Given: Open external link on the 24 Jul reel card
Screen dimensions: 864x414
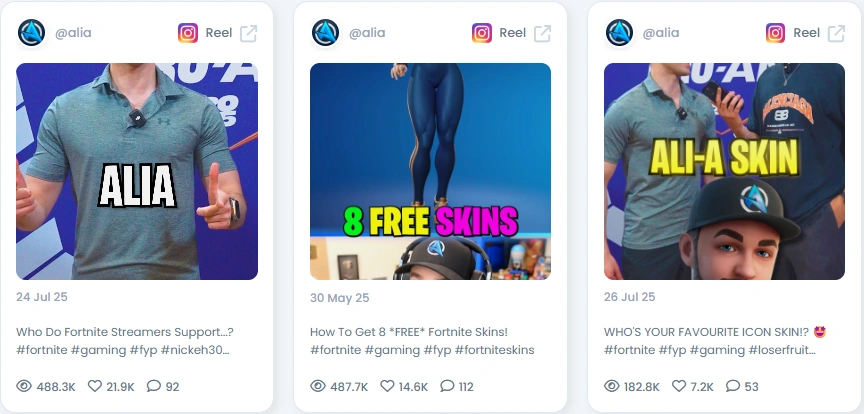Looking at the screenshot, I should pos(249,33).
